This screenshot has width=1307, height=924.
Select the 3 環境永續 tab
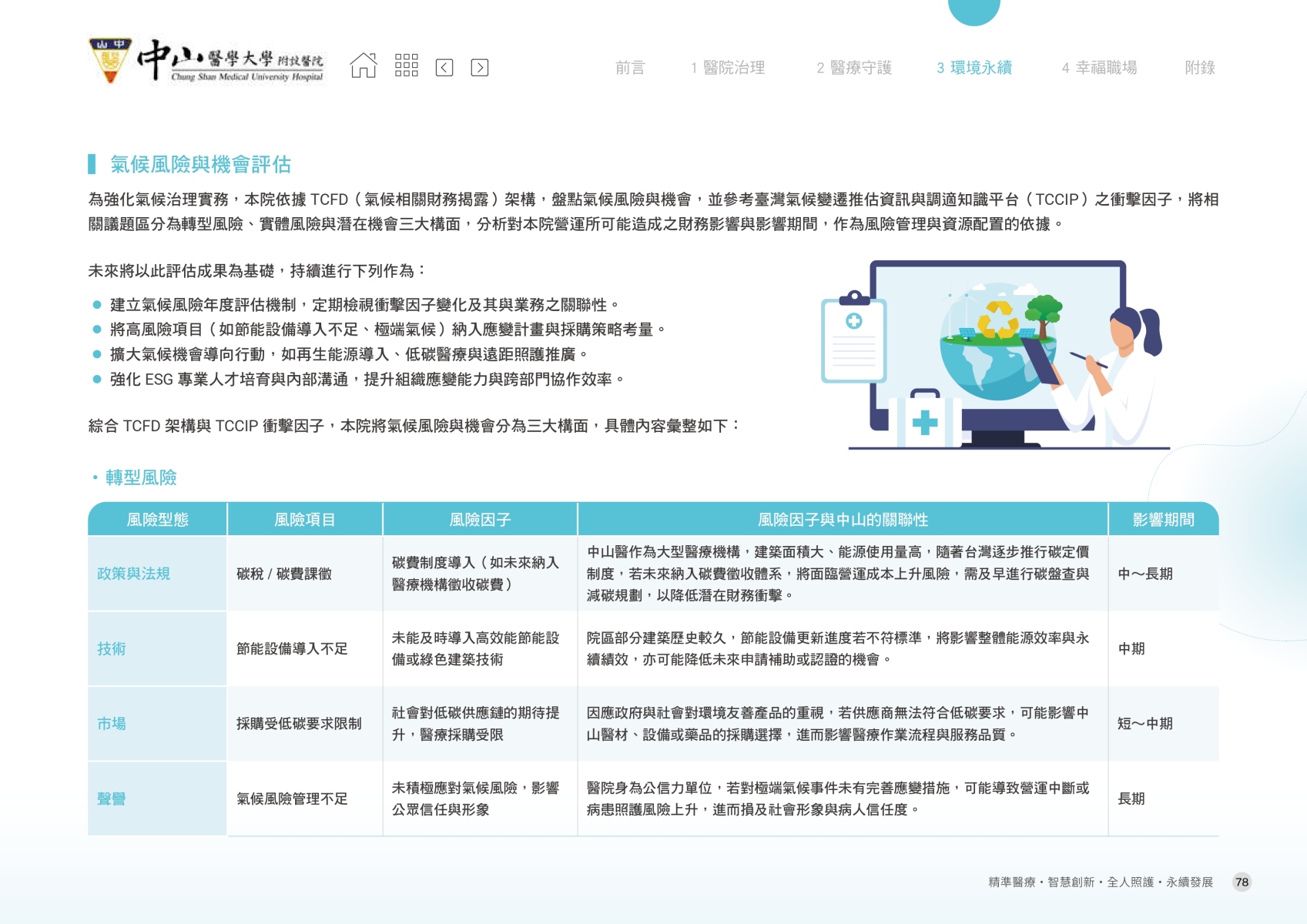click(x=974, y=68)
